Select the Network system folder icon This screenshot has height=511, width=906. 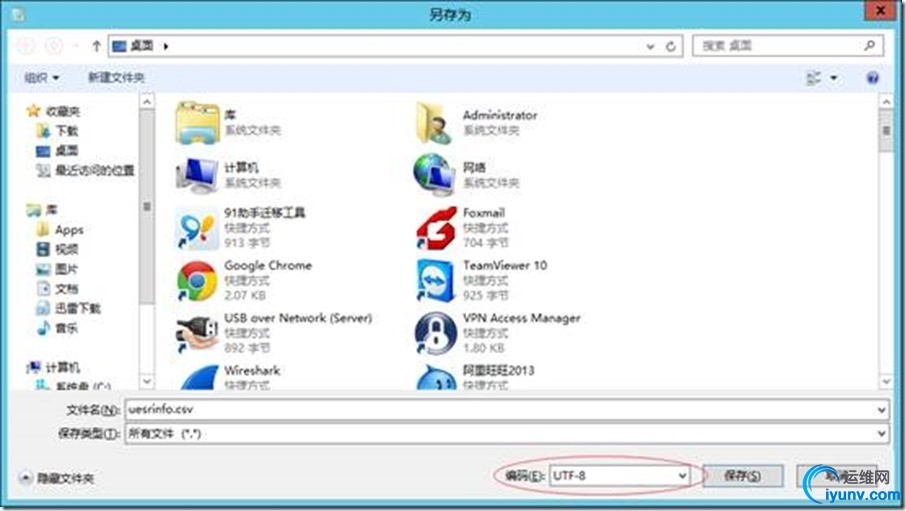coord(434,175)
